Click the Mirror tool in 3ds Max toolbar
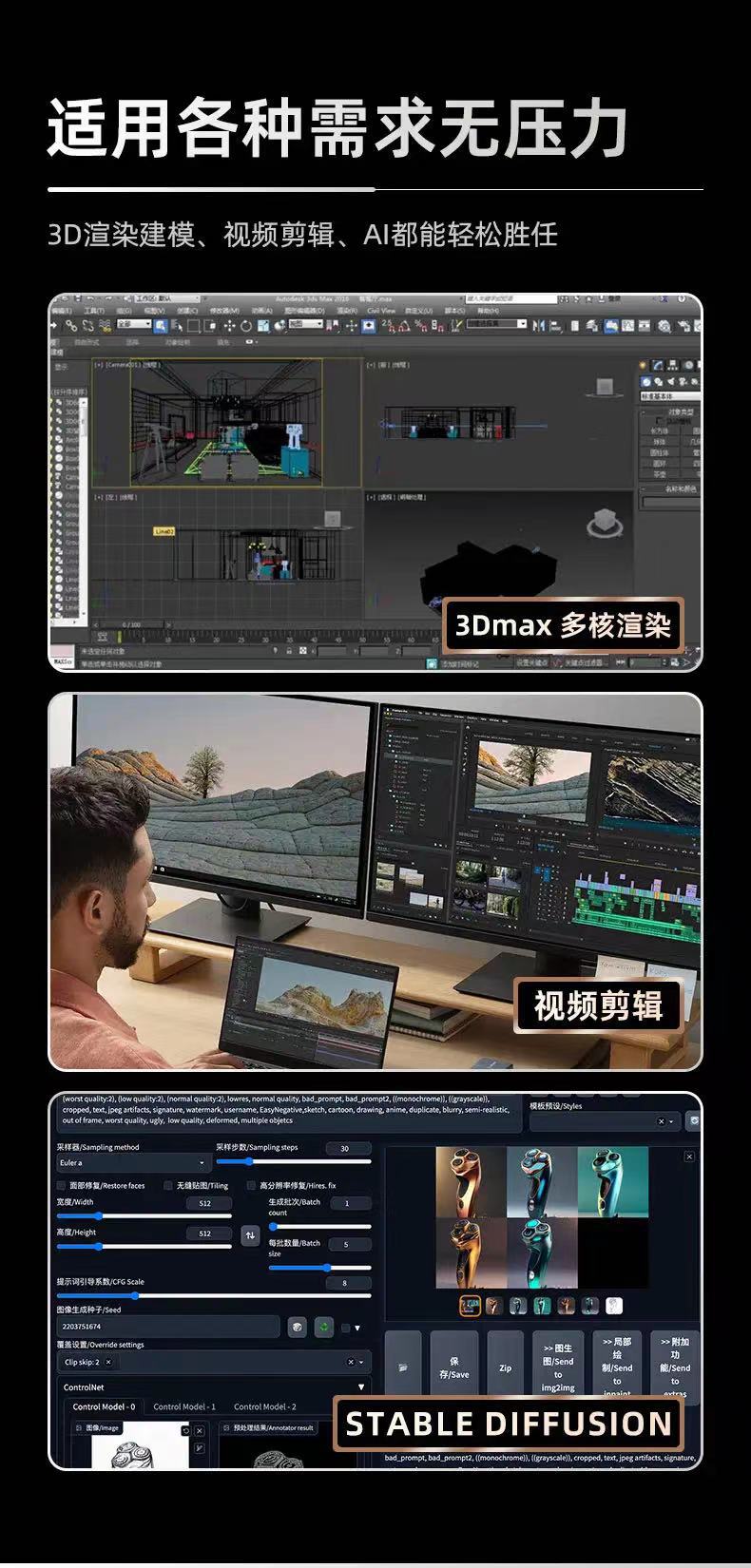Screen dimensions: 751x1568 pyautogui.click(x=540, y=325)
